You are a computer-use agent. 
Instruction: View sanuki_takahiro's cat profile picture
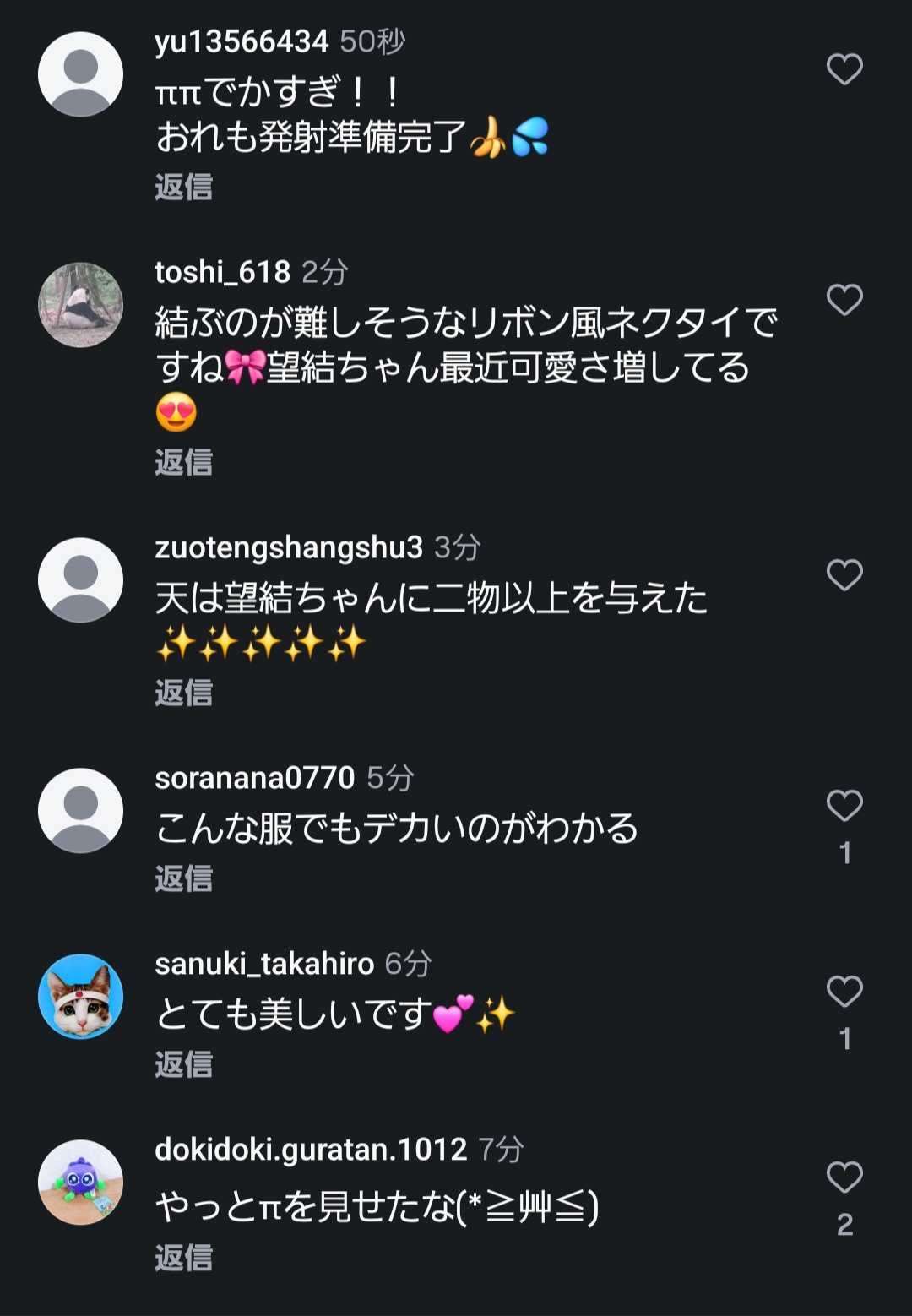click(81, 997)
